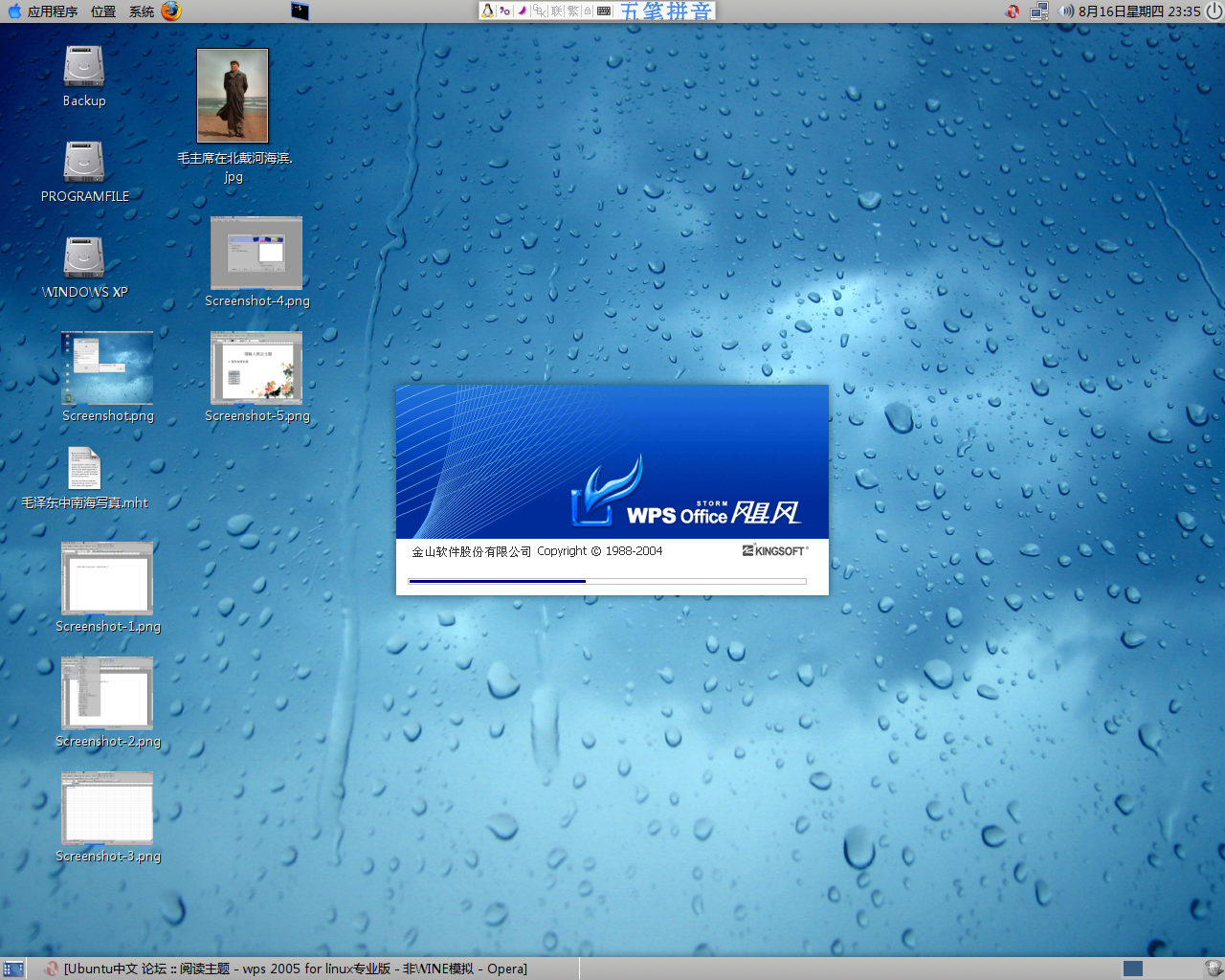Open the volume control speaker icon
This screenshot has height=980, width=1225.
click(x=1065, y=11)
